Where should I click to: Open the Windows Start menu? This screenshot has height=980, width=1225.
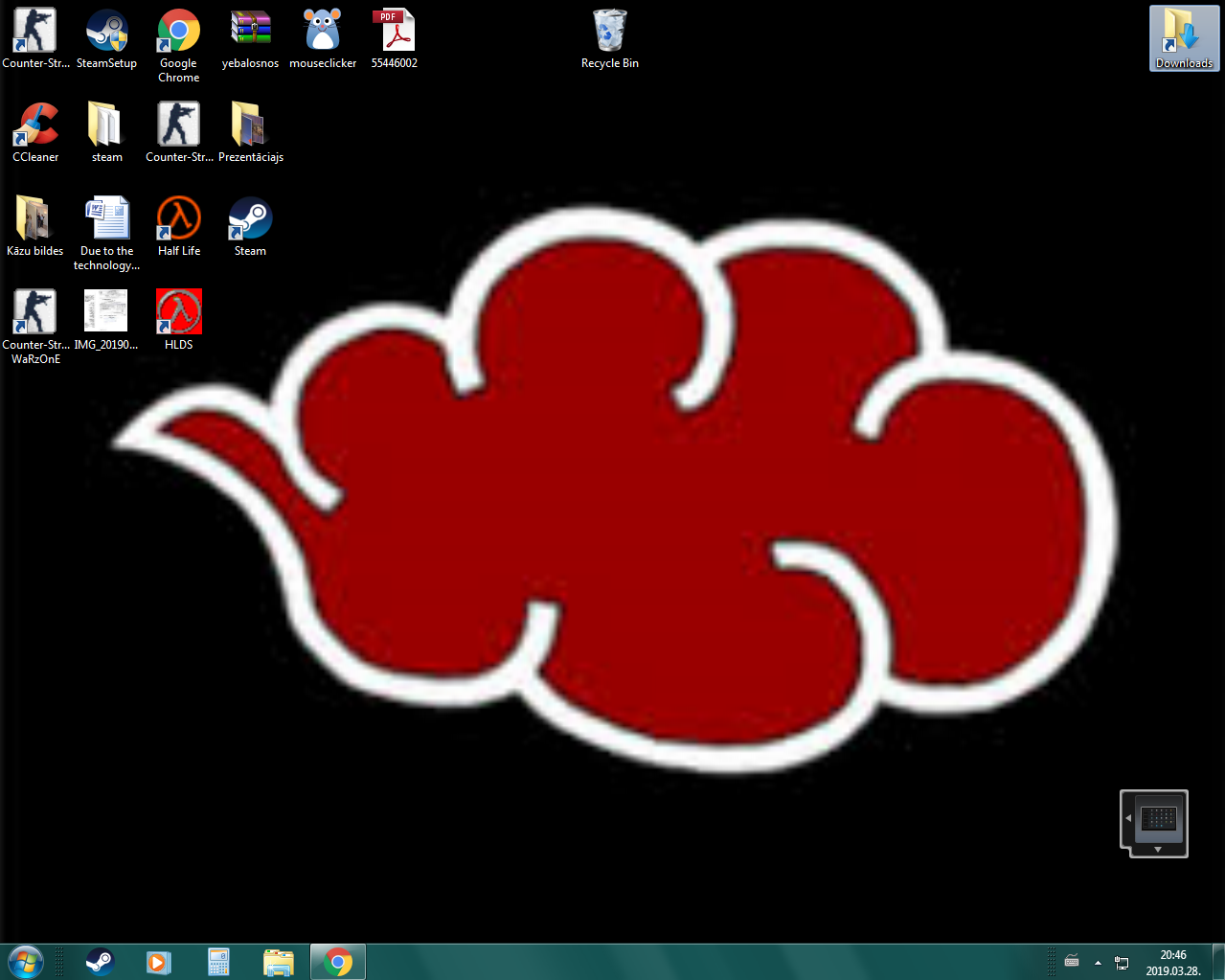pyautogui.click(x=26, y=962)
